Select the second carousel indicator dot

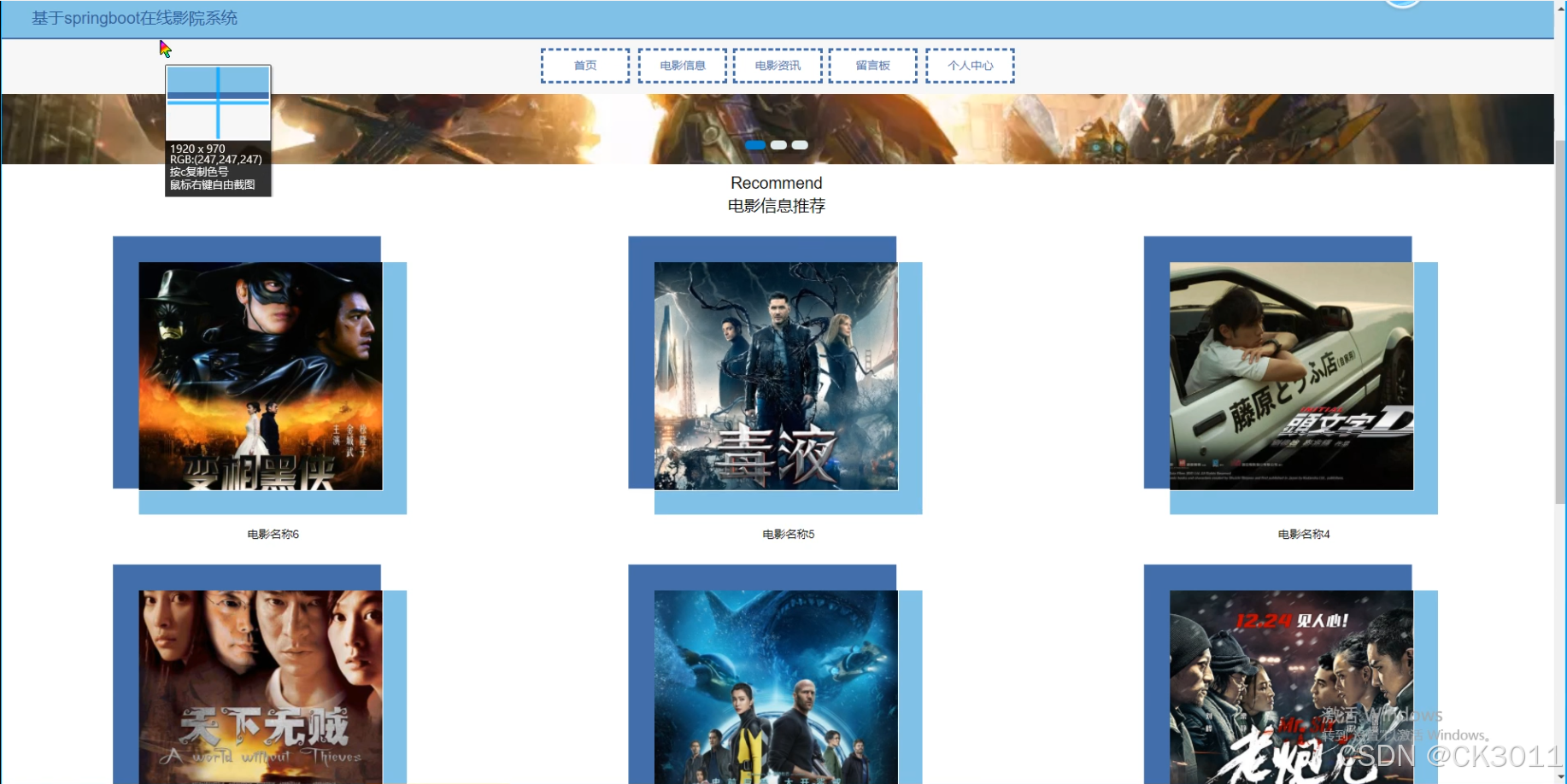pos(778,145)
